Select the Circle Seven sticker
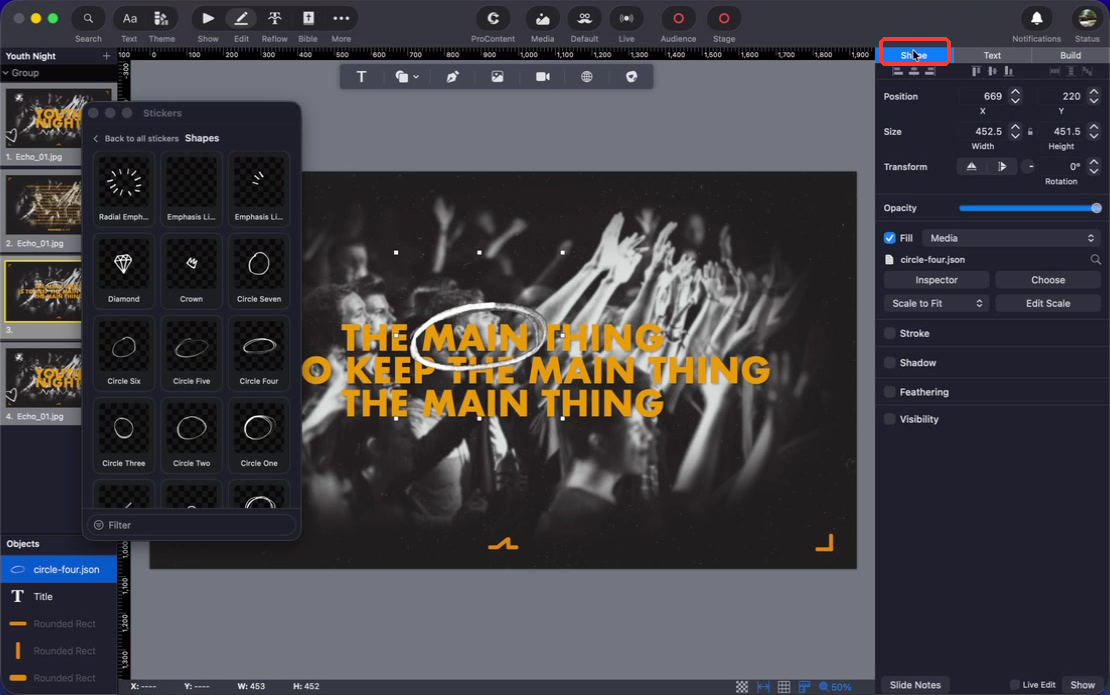This screenshot has width=1110, height=695. pos(259,270)
